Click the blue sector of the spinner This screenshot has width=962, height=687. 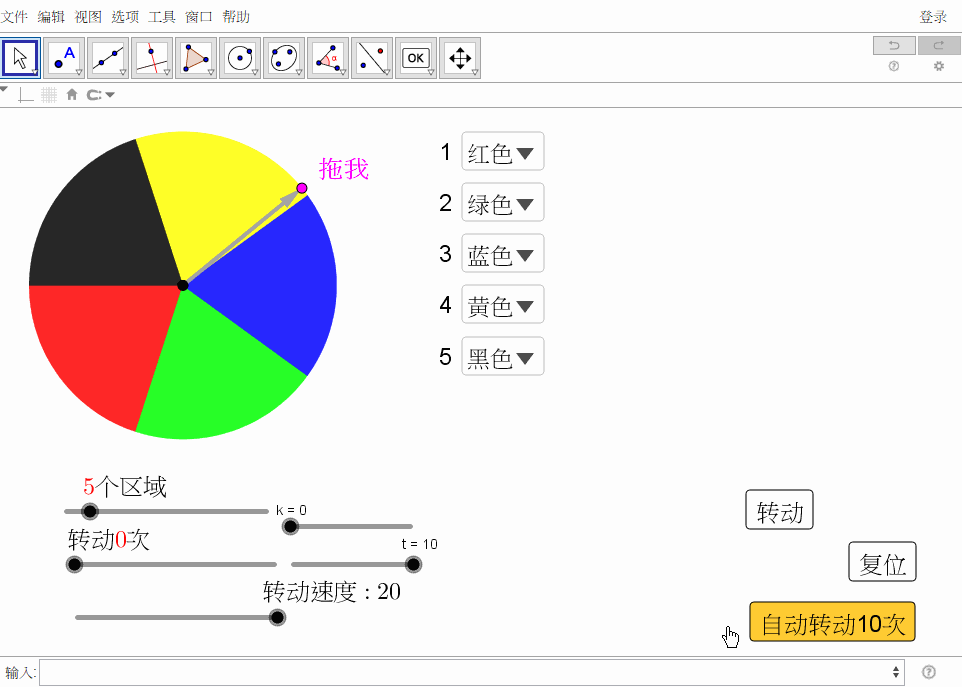coord(276,285)
